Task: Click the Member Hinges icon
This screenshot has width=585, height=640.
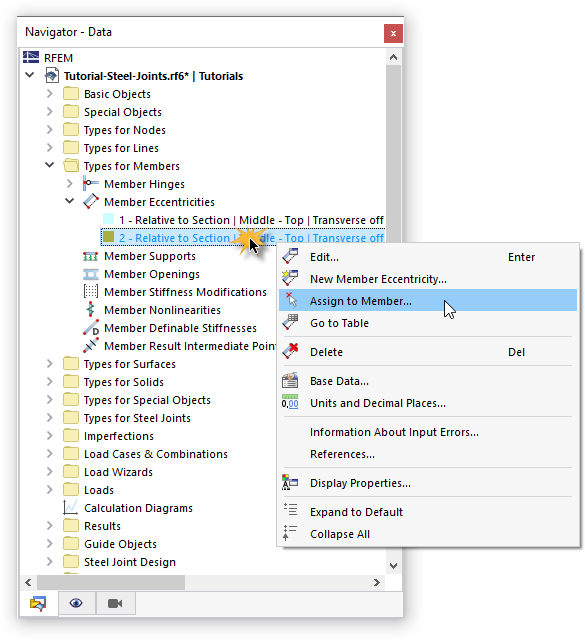Action: pos(90,184)
